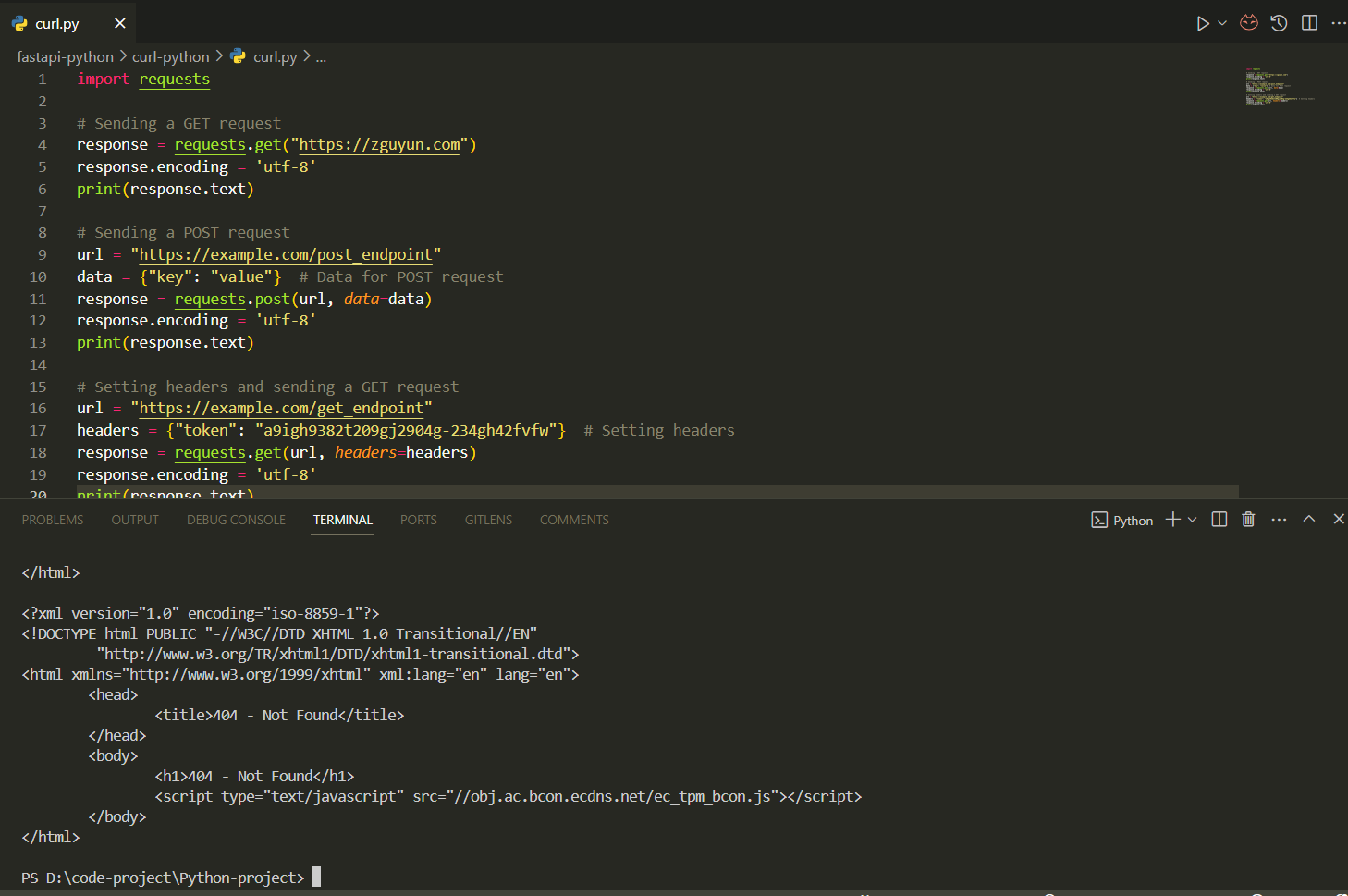This screenshot has width=1348, height=896.
Task: Click the ecdns.net script src line
Action: pos(509,796)
